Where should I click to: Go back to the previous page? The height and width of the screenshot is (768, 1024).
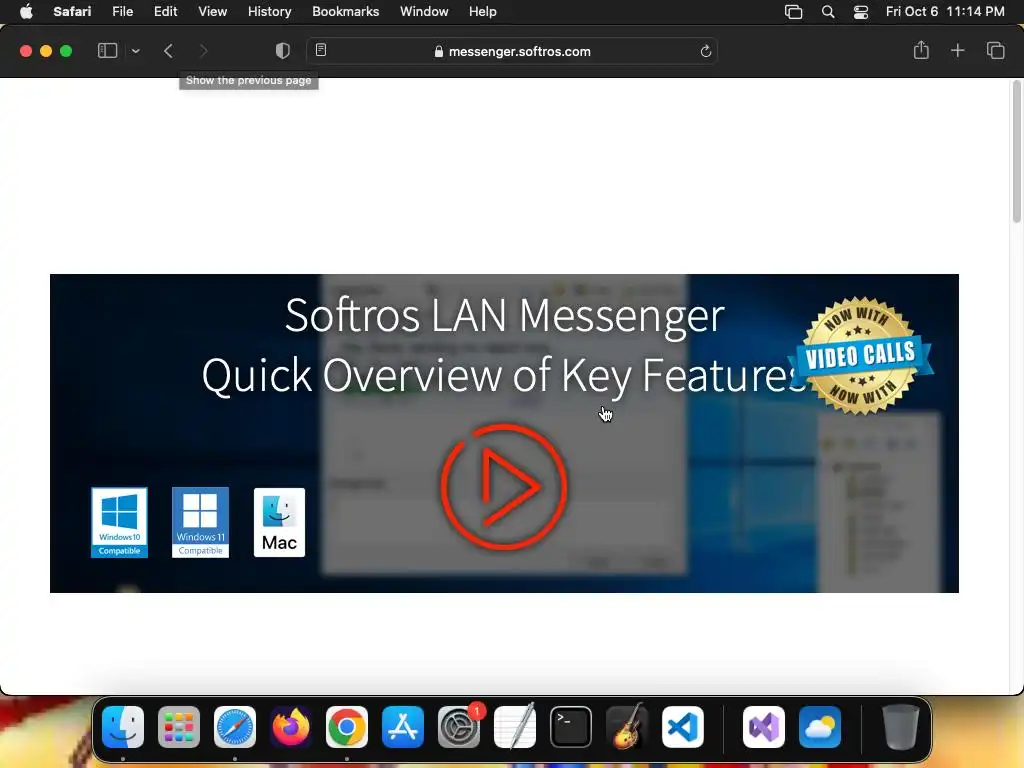(x=168, y=51)
